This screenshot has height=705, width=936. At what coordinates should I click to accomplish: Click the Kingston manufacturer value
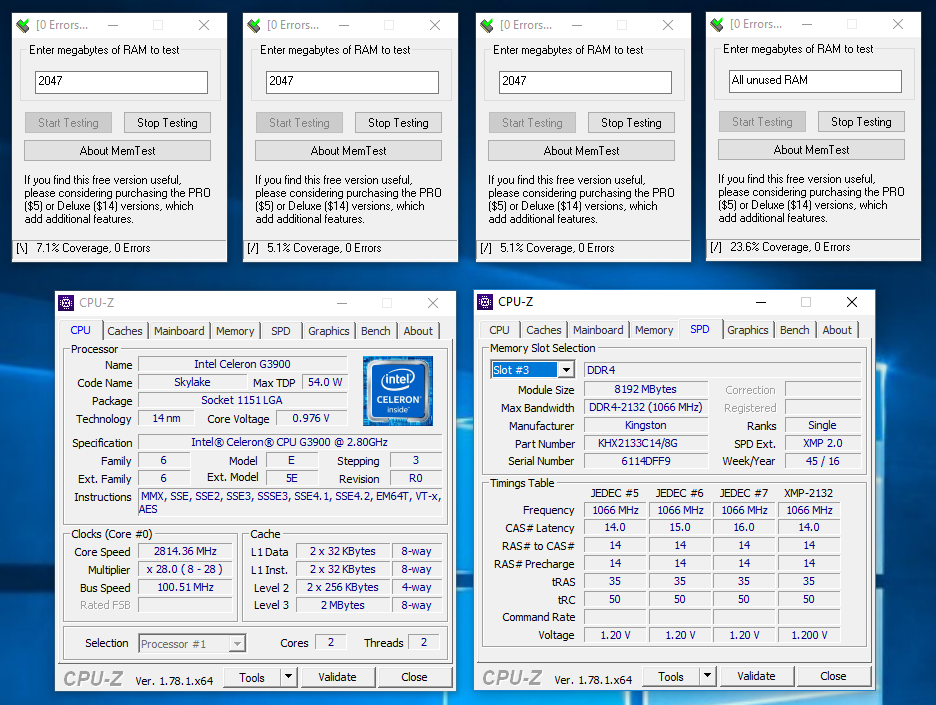tap(646, 425)
